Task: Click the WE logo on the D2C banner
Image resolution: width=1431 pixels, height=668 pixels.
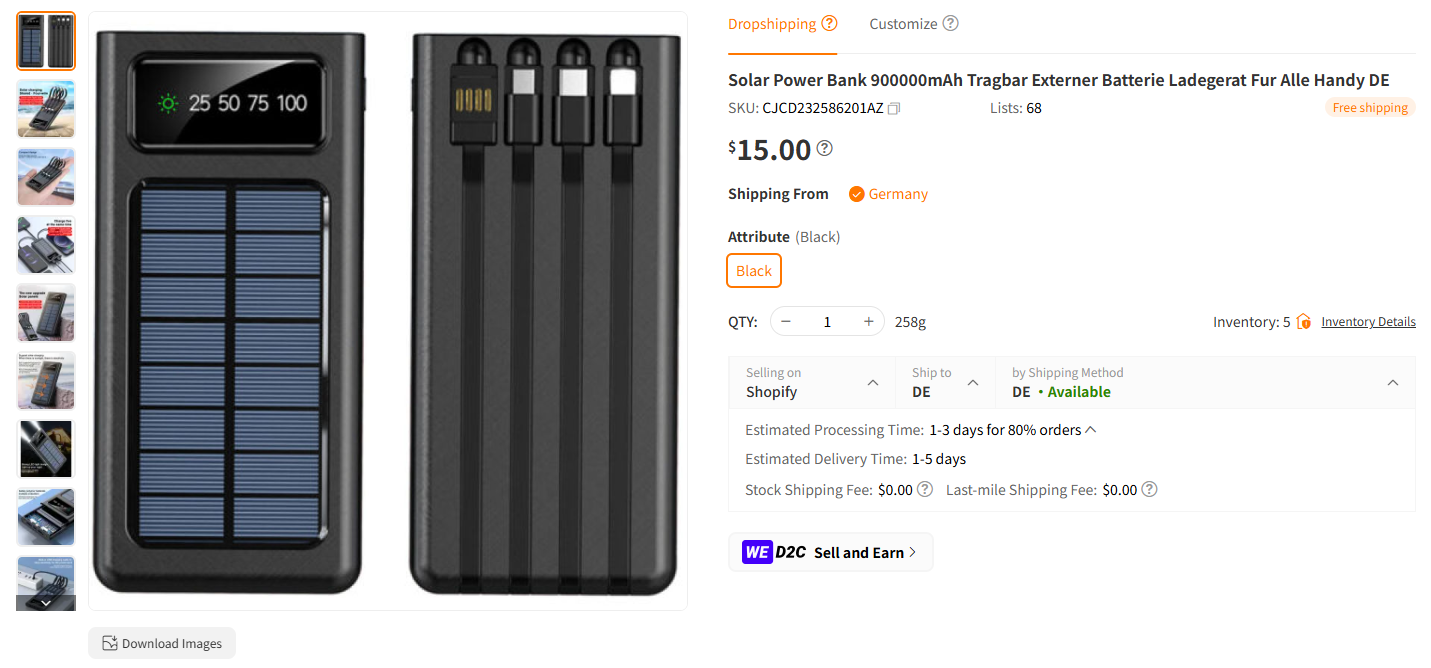Action: [x=757, y=551]
